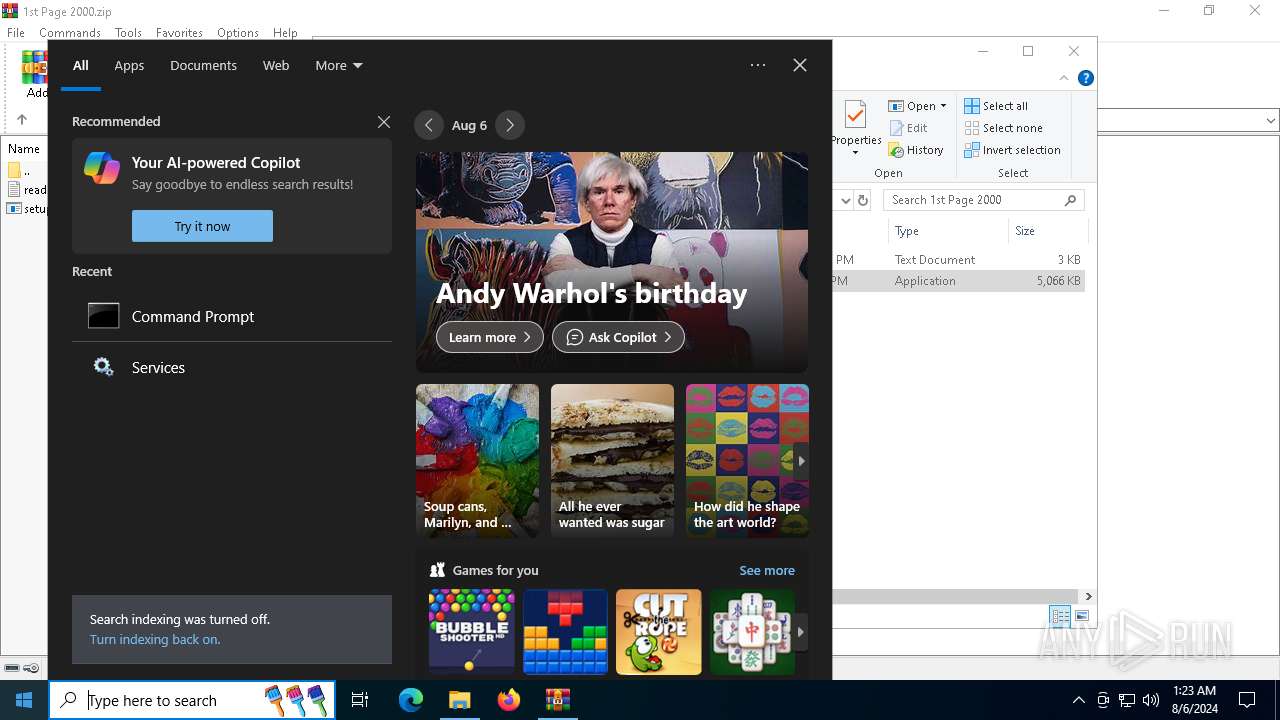The image size is (1280, 720).
Task: Click Invert selection in Explorer ribbon
Action: click(1012, 150)
